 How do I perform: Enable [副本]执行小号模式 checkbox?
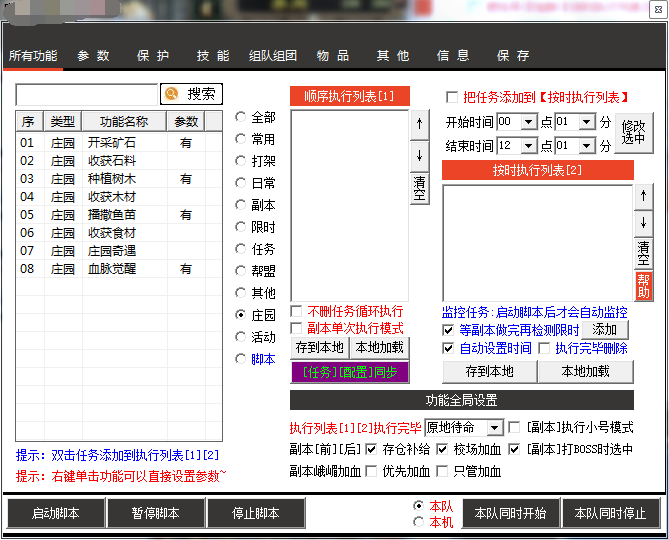tap(515, 427)
